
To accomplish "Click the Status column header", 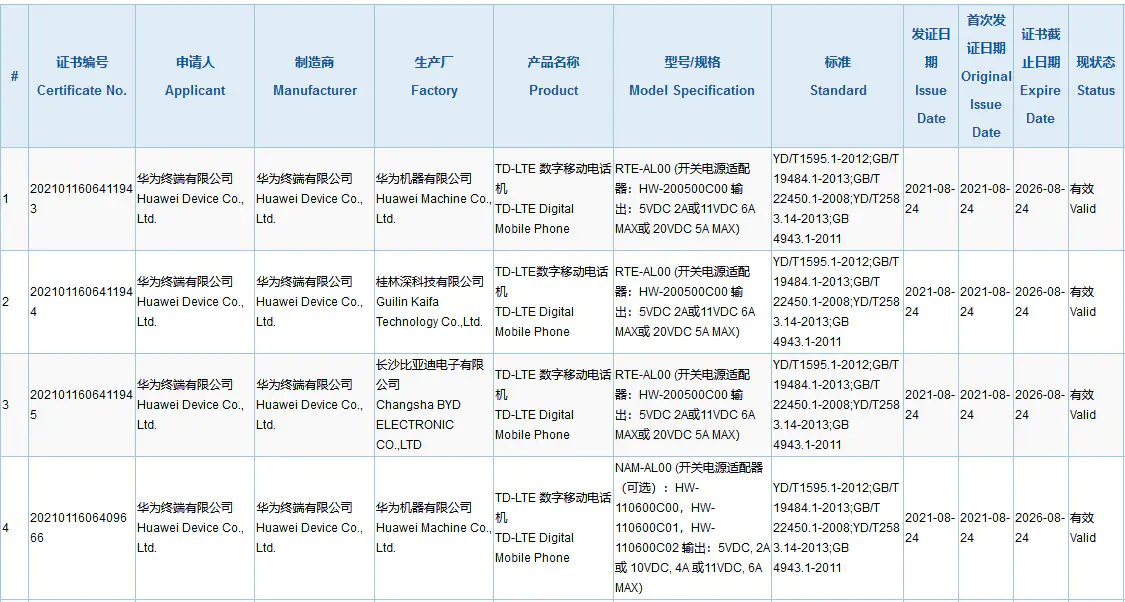I will [x=1096, y=76].
